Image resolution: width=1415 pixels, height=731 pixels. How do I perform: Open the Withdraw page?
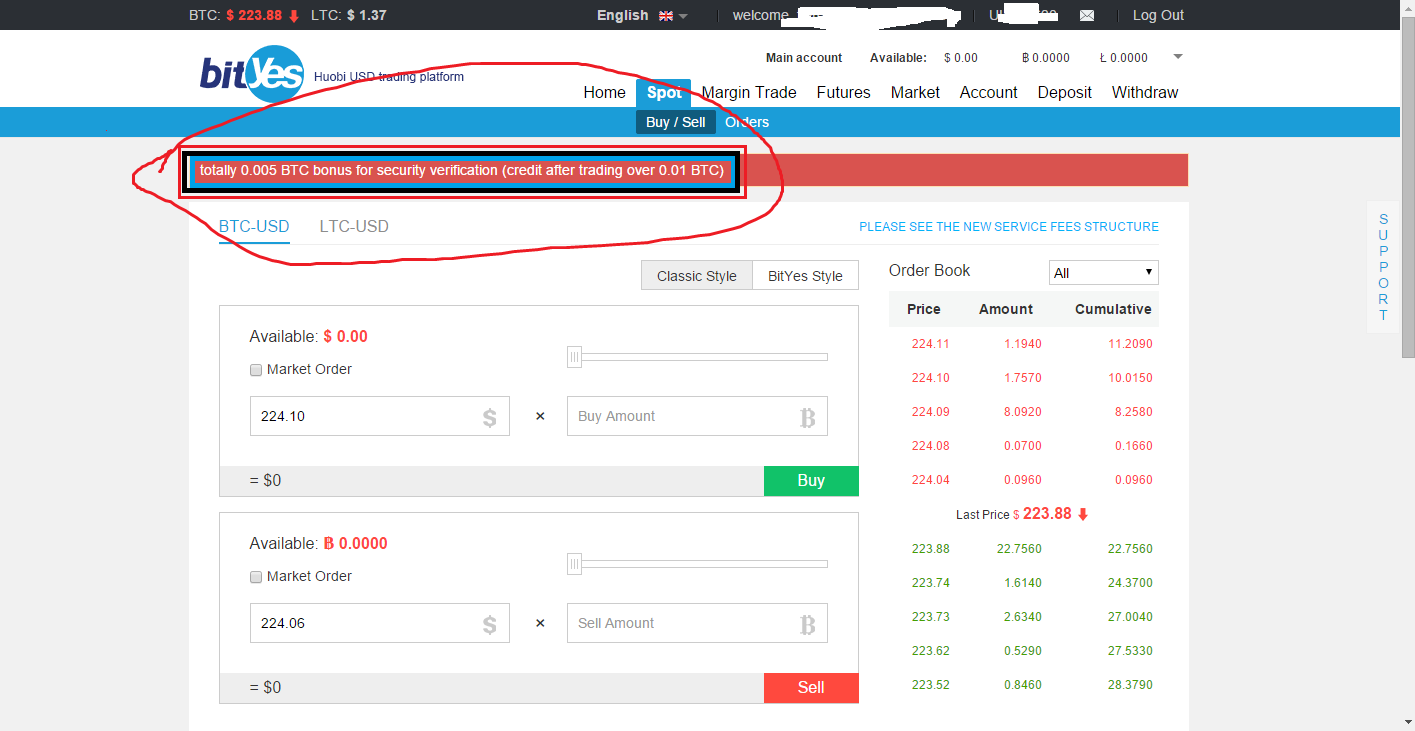point(1145,92)
